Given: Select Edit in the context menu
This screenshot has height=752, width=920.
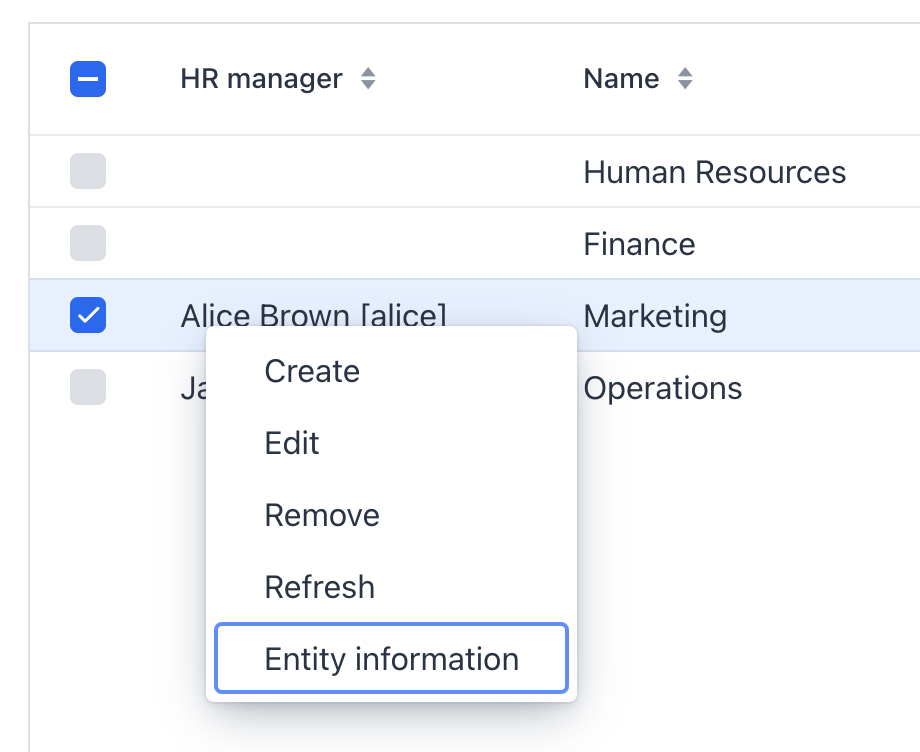Looking at the screenshot, I should tap(292, 443).
